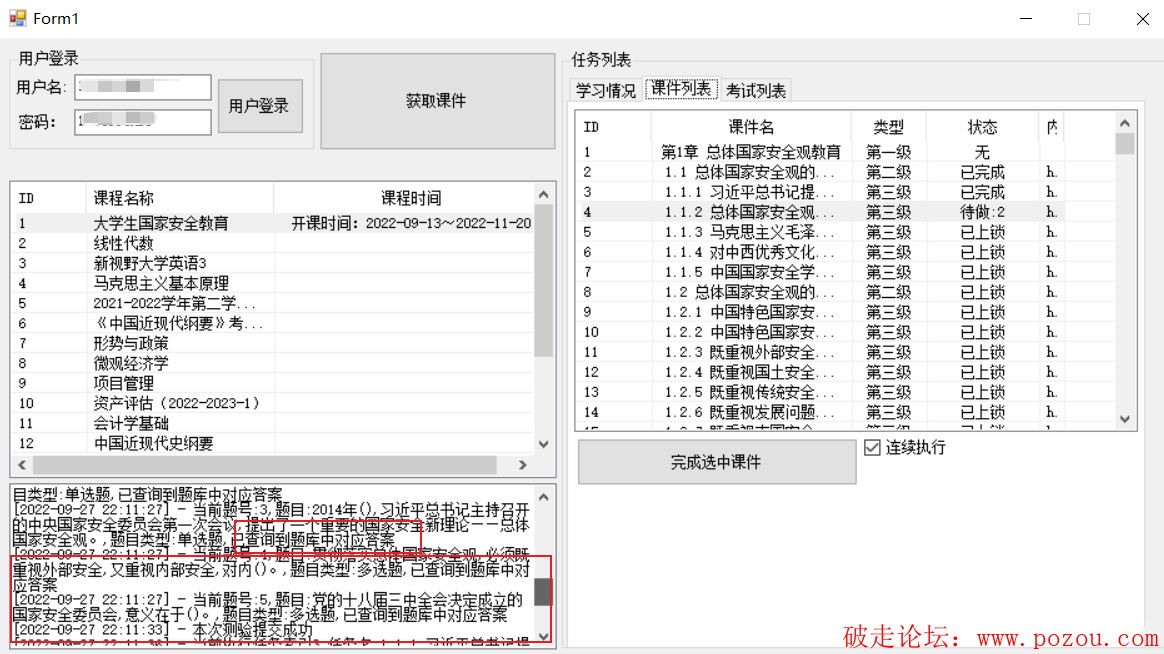Select course row 会计学基础
Image resolution: width=1164 pixels, height=654 pixels.
[274, 423]
